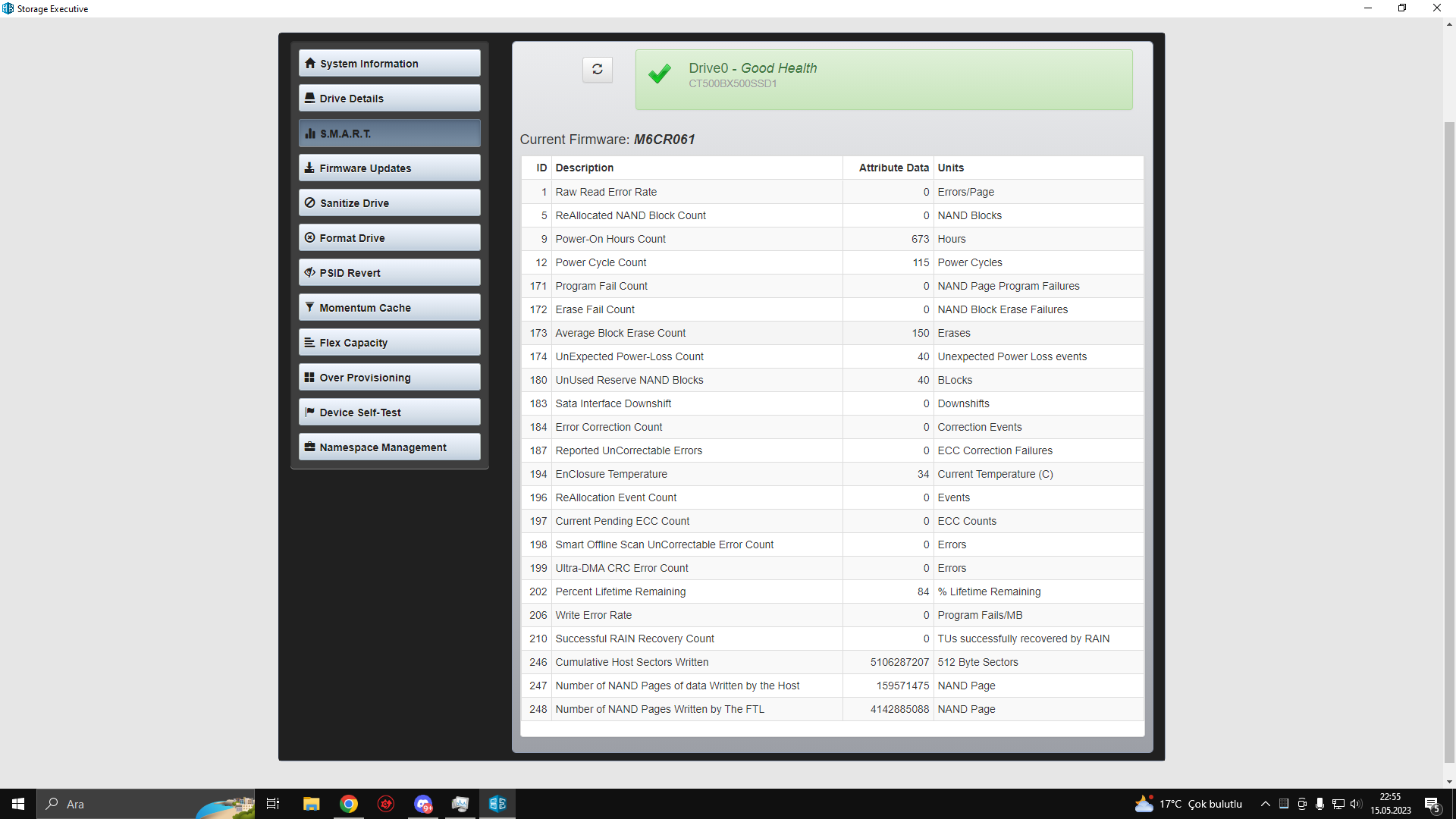Screen dimensions: 1456x819
Task: Open Namespace Management section
Action: (389, 447)
